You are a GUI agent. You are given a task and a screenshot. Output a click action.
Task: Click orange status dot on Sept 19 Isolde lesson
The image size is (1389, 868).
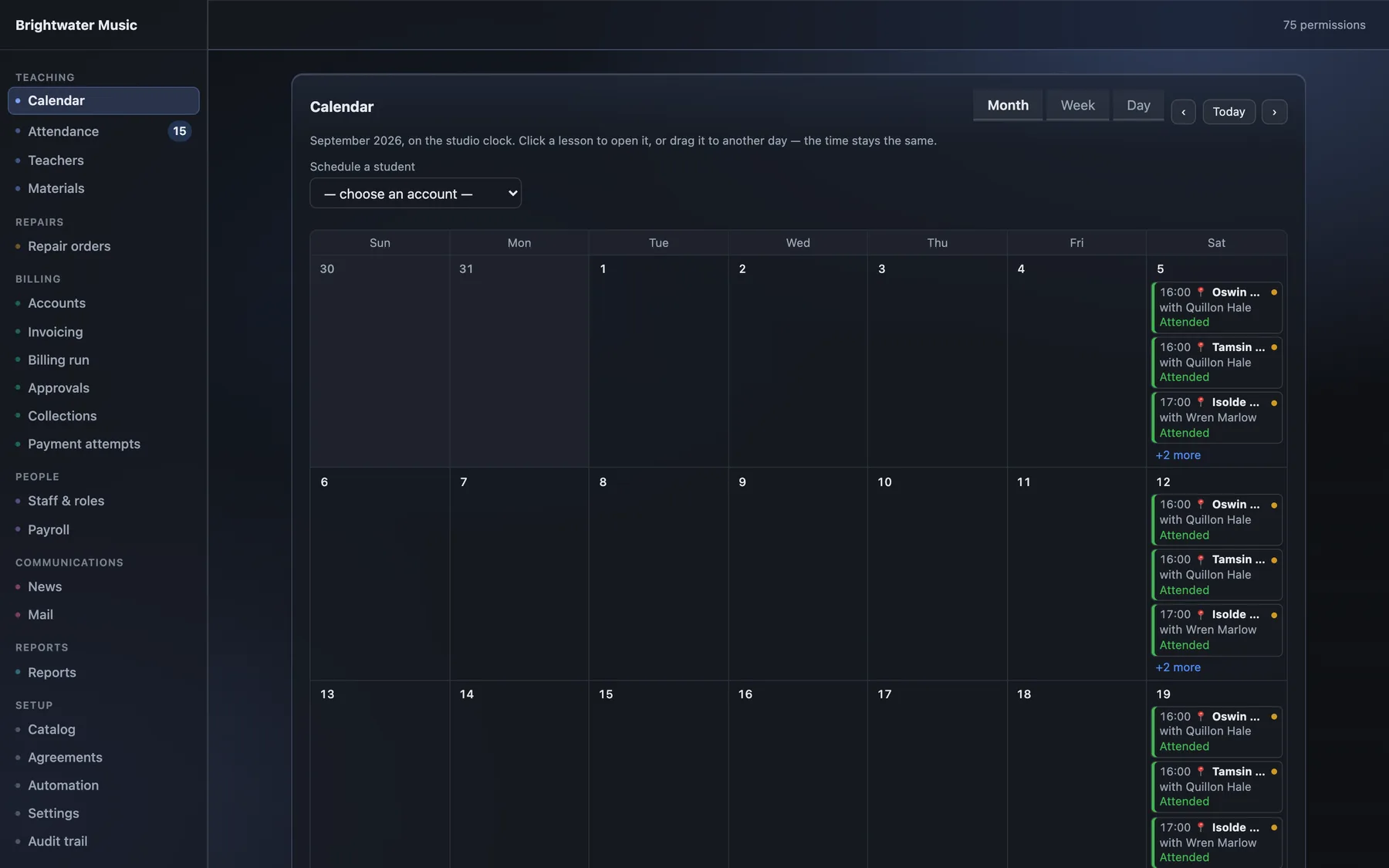pyautogui.click(x=1274, y=828)
